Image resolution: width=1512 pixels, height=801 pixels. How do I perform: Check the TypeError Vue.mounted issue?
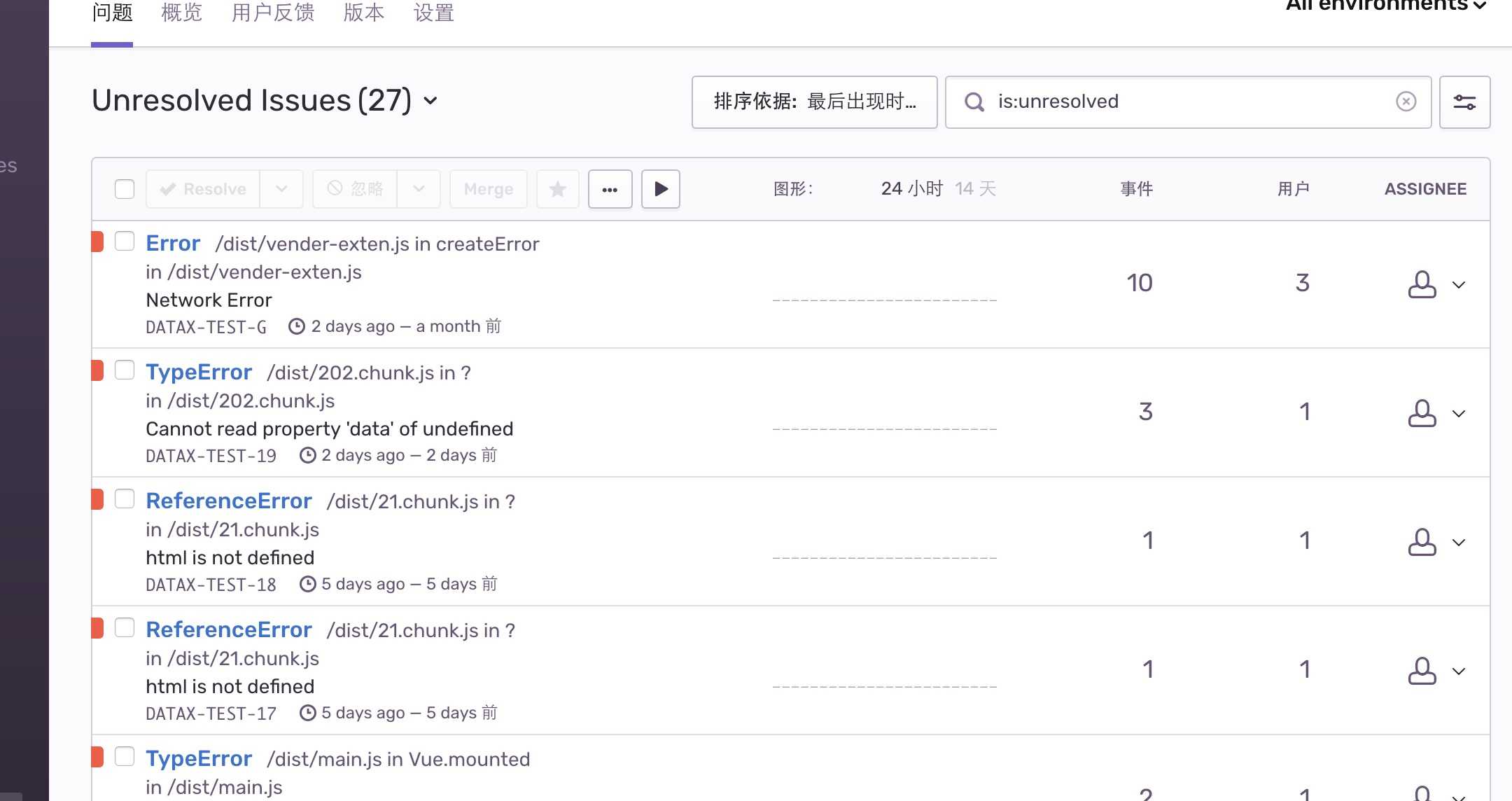click(125, 756)
